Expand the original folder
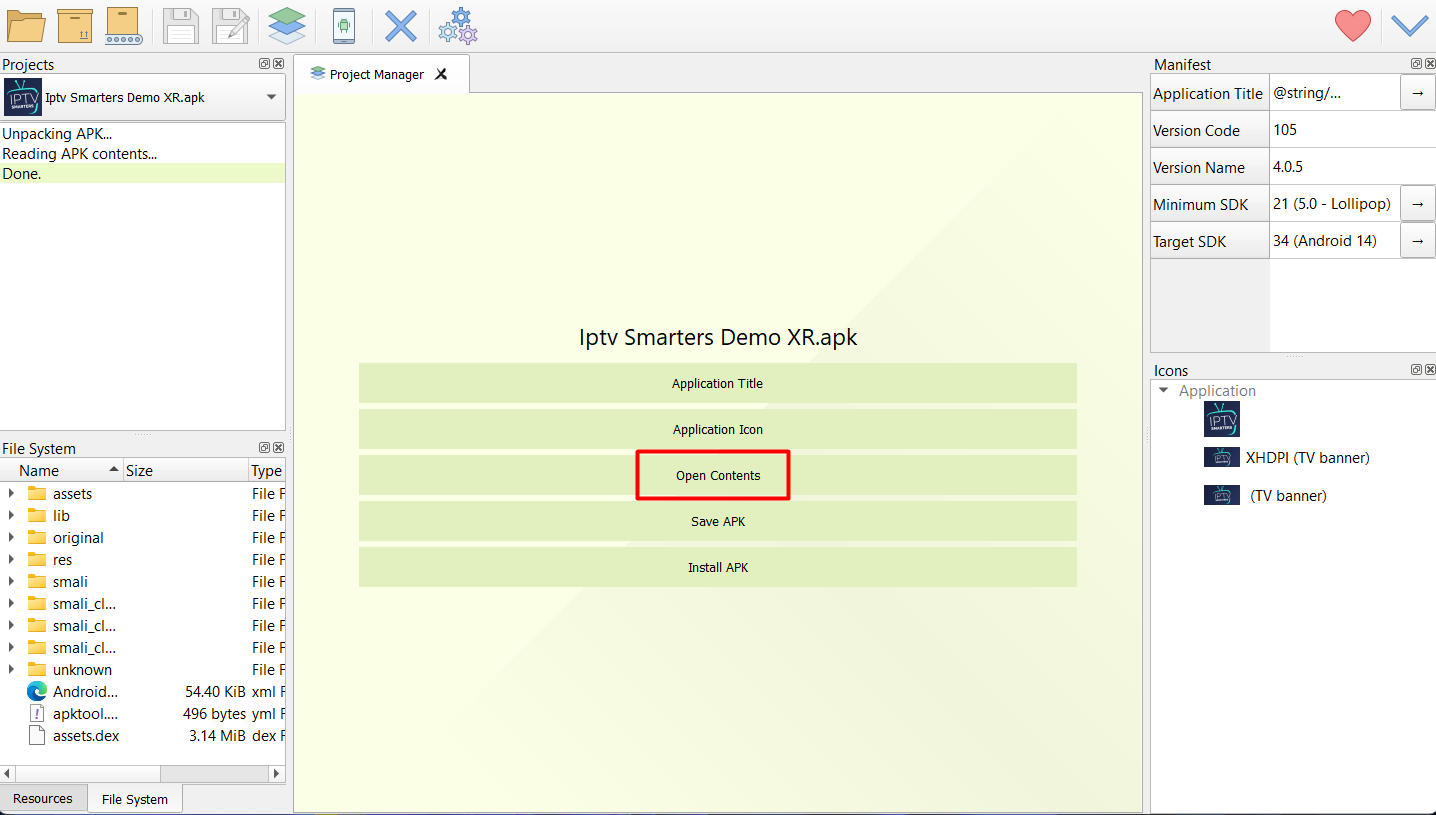Viewport: 1436px width, 815px height. pos(11,538)
